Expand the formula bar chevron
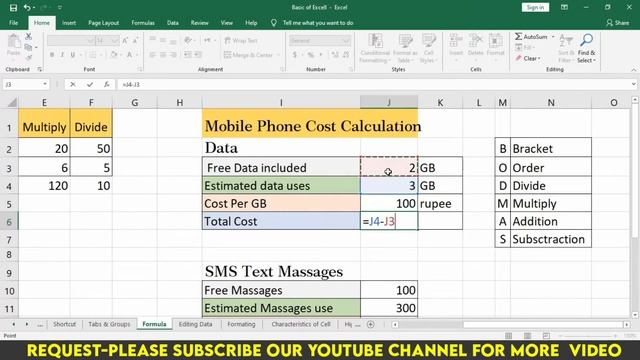 (x=633, y=84)
